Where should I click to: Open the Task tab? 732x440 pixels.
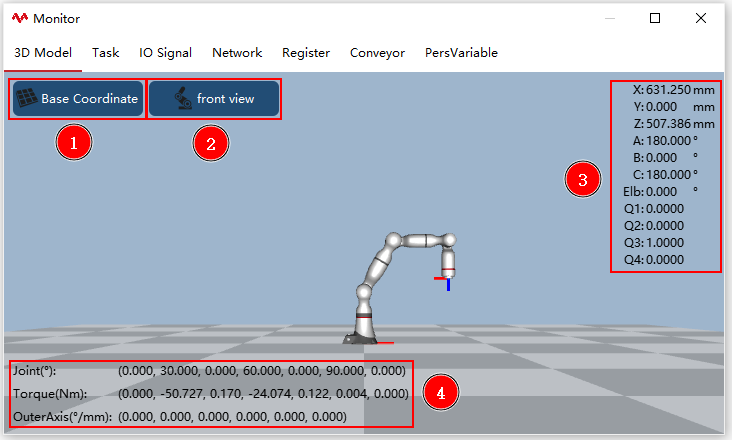pos(106,53)
